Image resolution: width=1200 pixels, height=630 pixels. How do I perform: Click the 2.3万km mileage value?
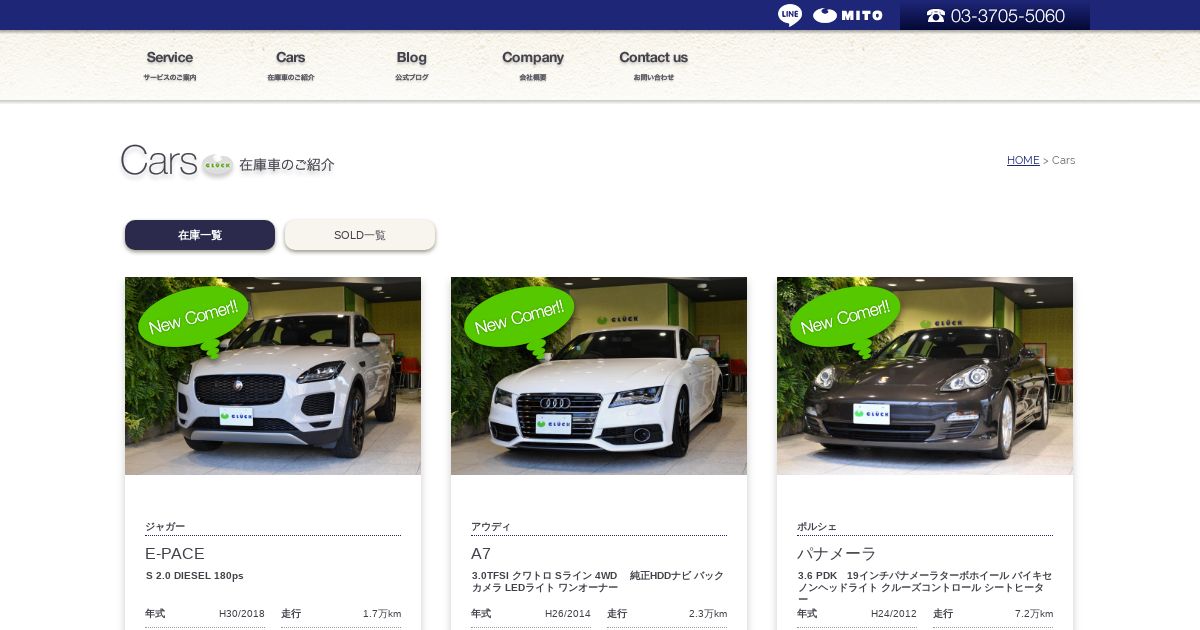click(708, 614)
